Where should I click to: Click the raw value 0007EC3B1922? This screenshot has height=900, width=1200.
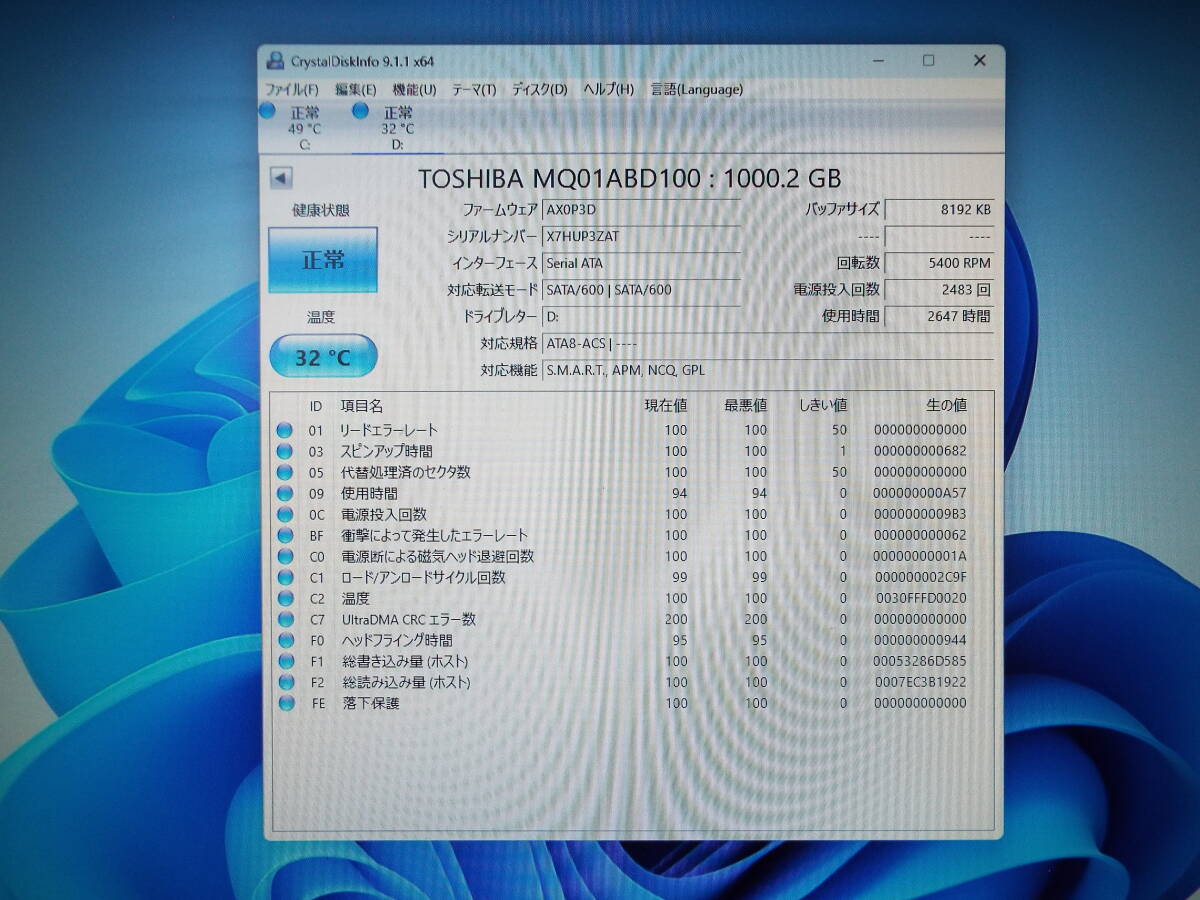[920, 682]
